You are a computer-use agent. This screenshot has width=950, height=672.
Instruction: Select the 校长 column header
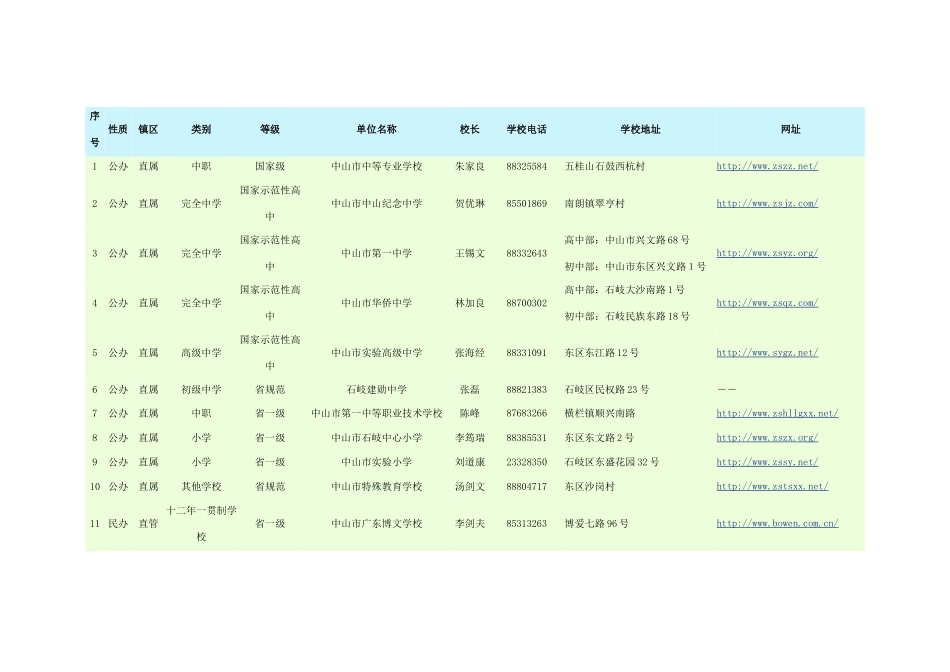point(470,129)
